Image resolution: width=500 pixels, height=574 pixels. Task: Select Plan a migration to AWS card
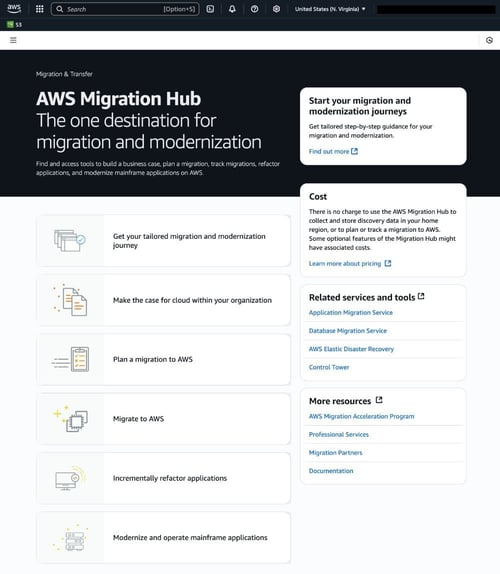(164, 359)
